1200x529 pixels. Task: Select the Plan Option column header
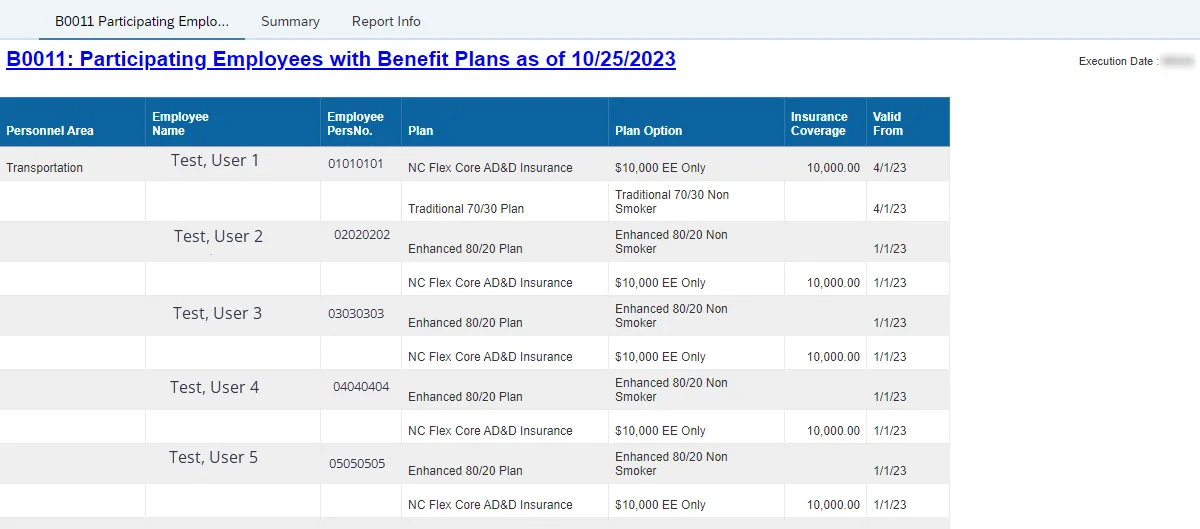point(649,131)
